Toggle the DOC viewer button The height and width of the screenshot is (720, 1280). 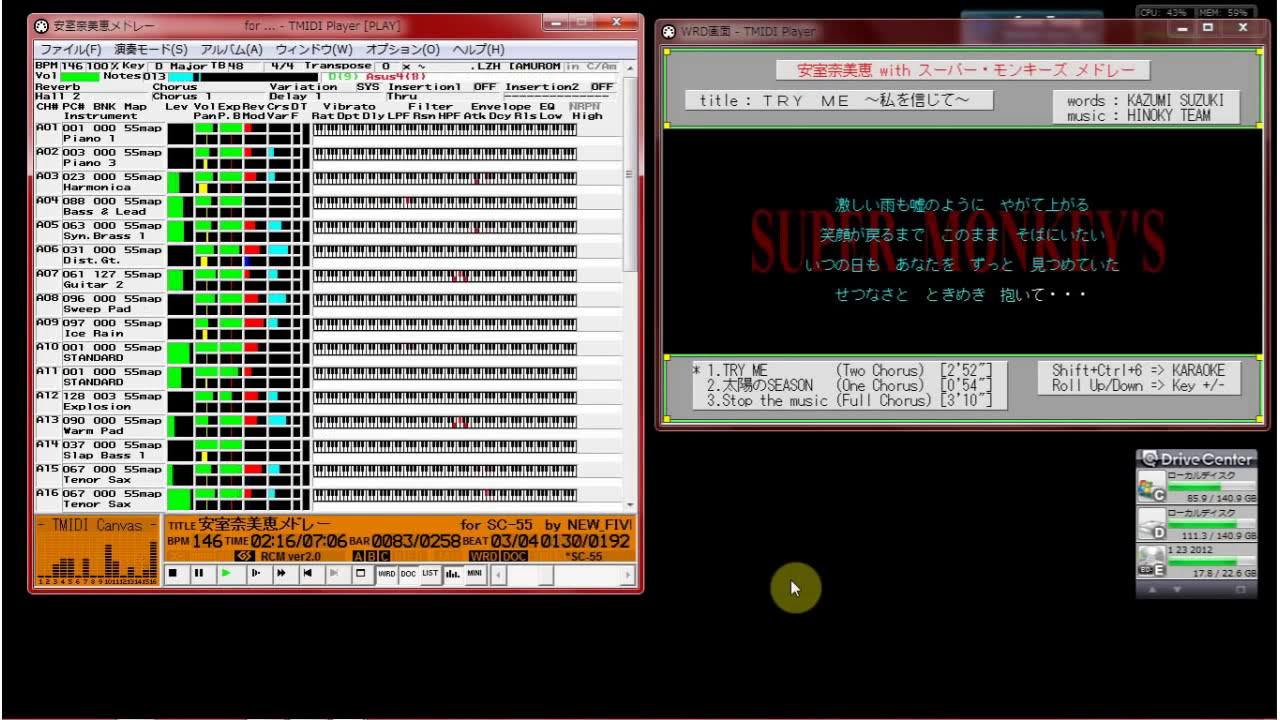point(408,574)
